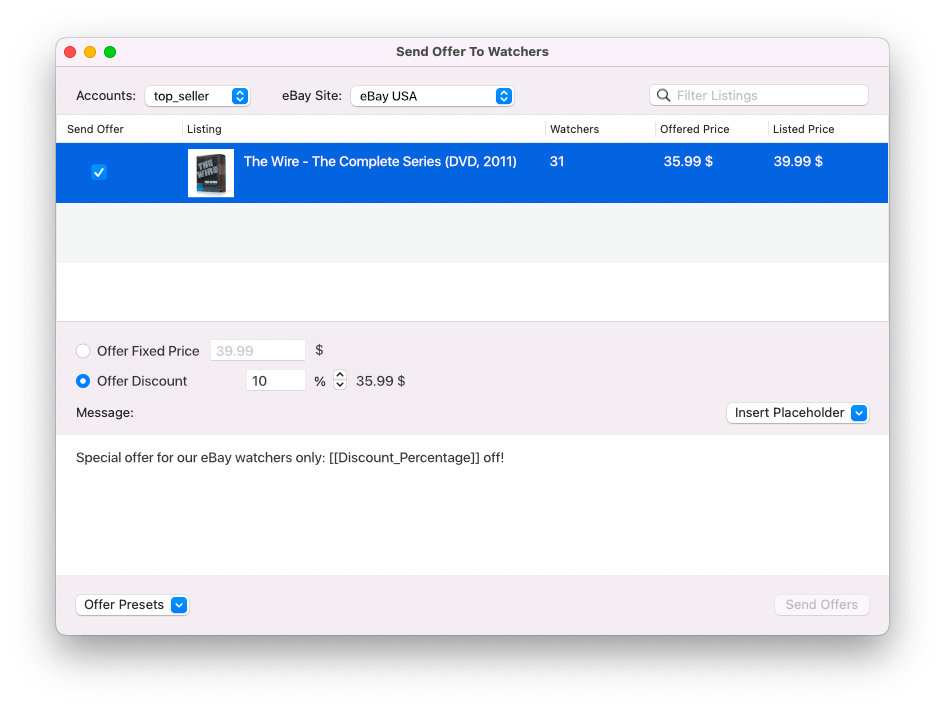945x709 pixels.
Task: Click The Wire DVD listing thumbnail
Action: pos(211,173)
